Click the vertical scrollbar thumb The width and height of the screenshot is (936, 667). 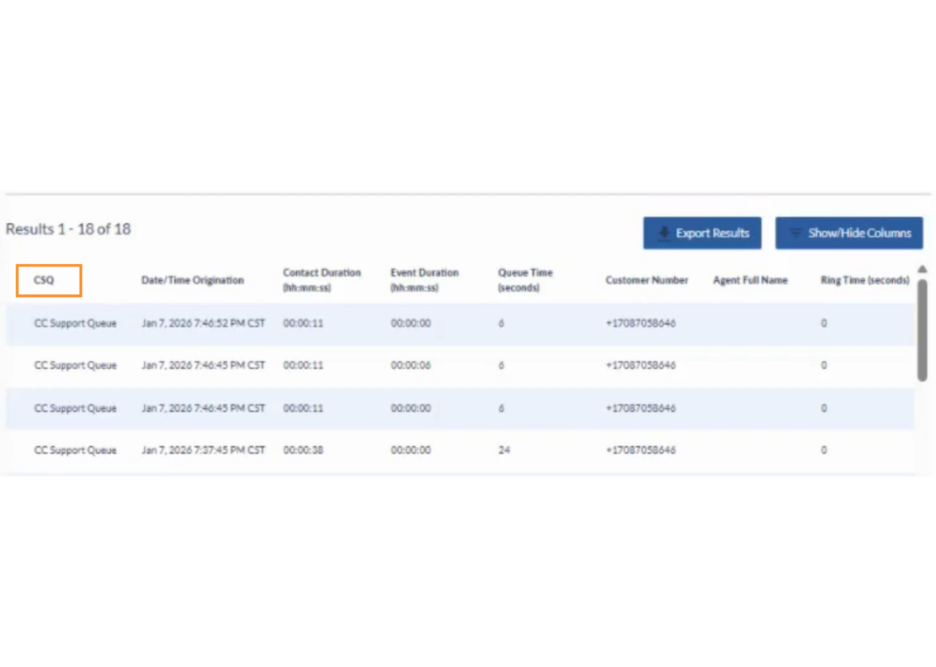(x=921, y=330)
